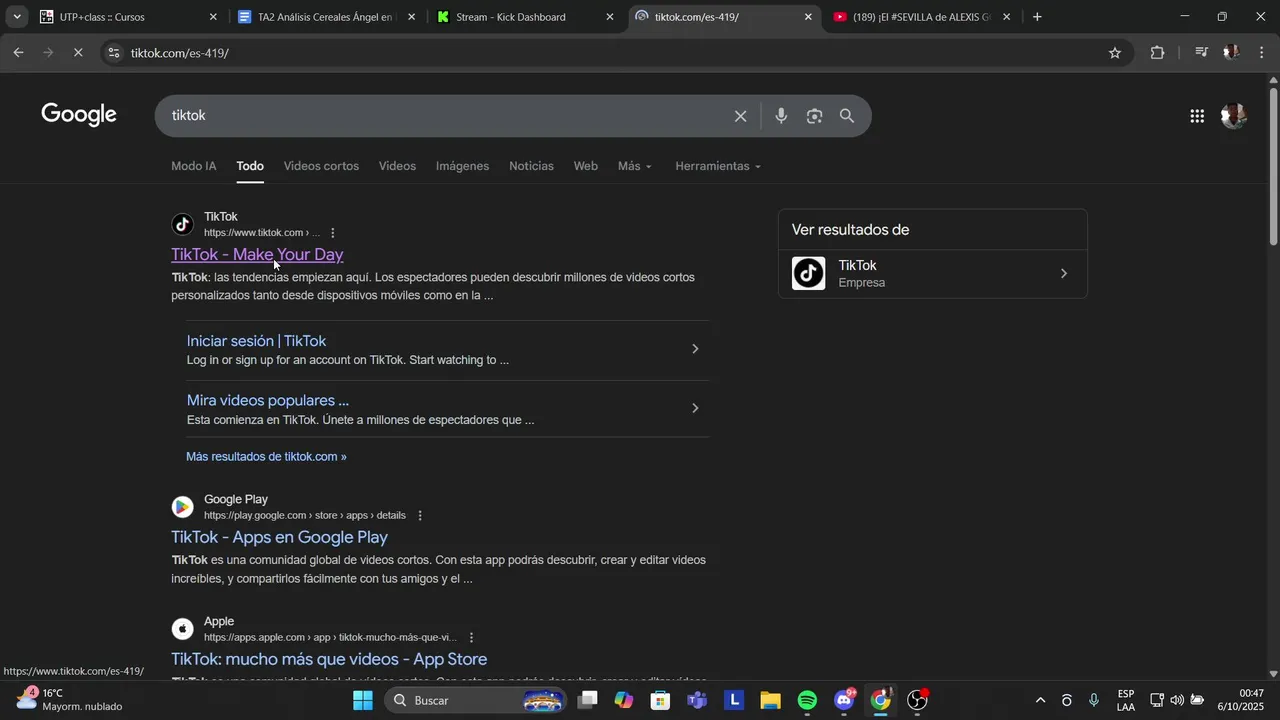Launch Spotify from the taskbar
This screenshot has height=720, width=1280.
807,700
